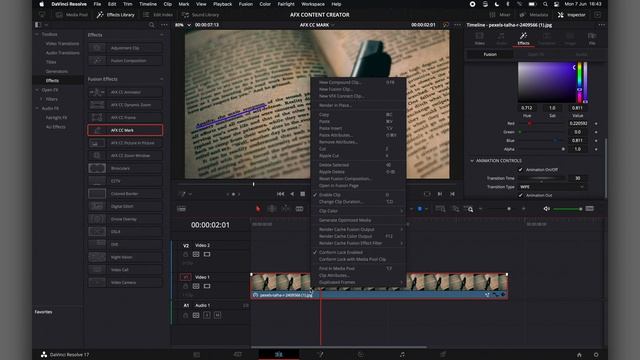Choose New Compound Clip in context menu
Image resolution: width=640 pixels, height=360 pixels.
[358, 82]
